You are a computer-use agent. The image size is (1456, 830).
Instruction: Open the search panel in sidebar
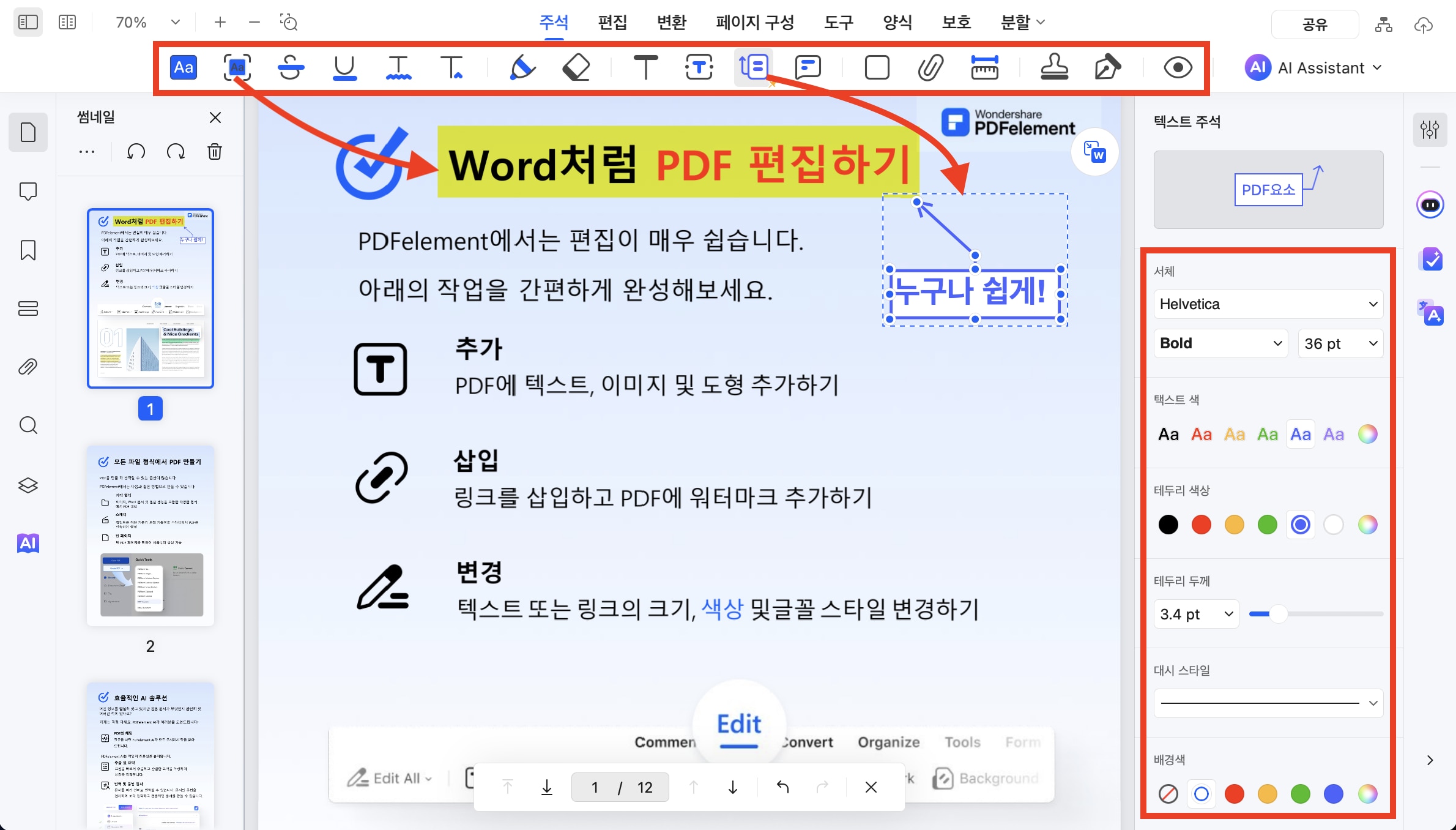click(x=28, y=425)
